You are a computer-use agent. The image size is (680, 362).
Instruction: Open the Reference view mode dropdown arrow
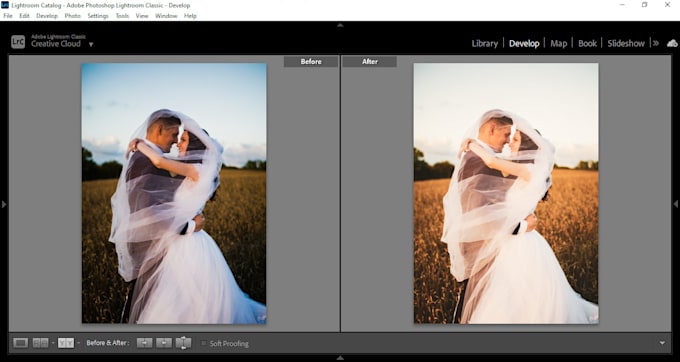tap(53, 343)
